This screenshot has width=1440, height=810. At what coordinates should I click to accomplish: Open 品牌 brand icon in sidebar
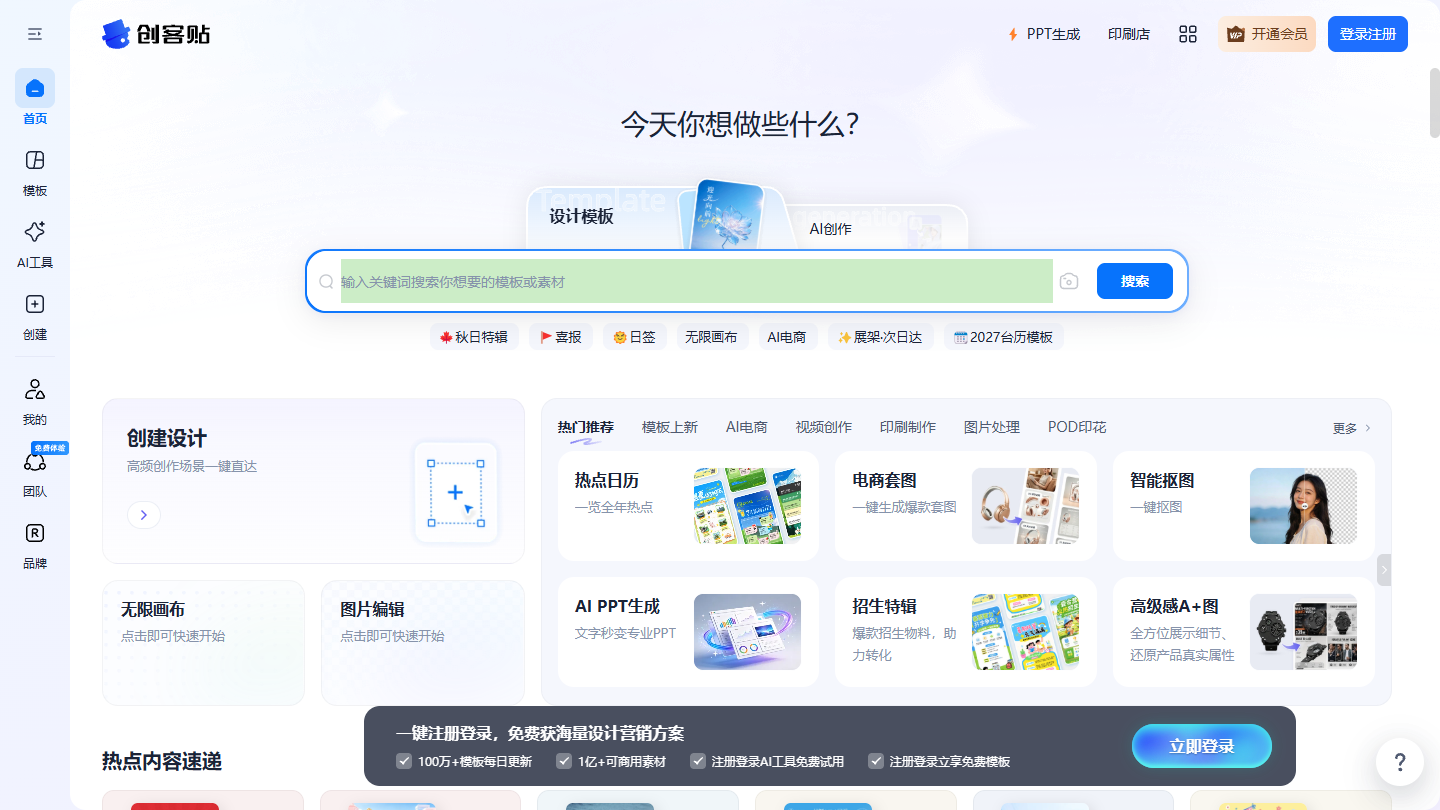35,533
